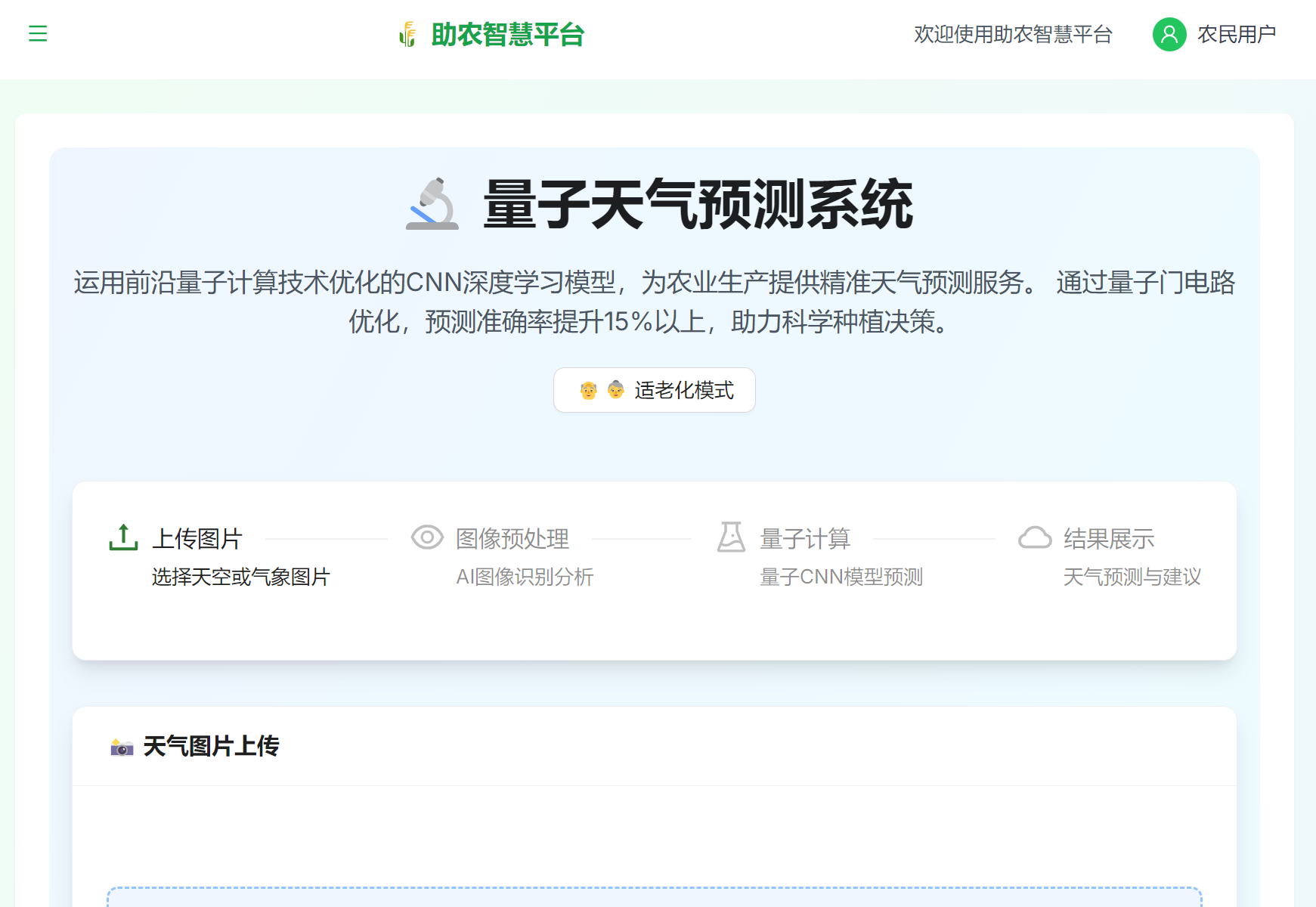The image size is (1316, 907).
Task: Toggle the 适老化模式 button
Action: [x=655, y=390]
